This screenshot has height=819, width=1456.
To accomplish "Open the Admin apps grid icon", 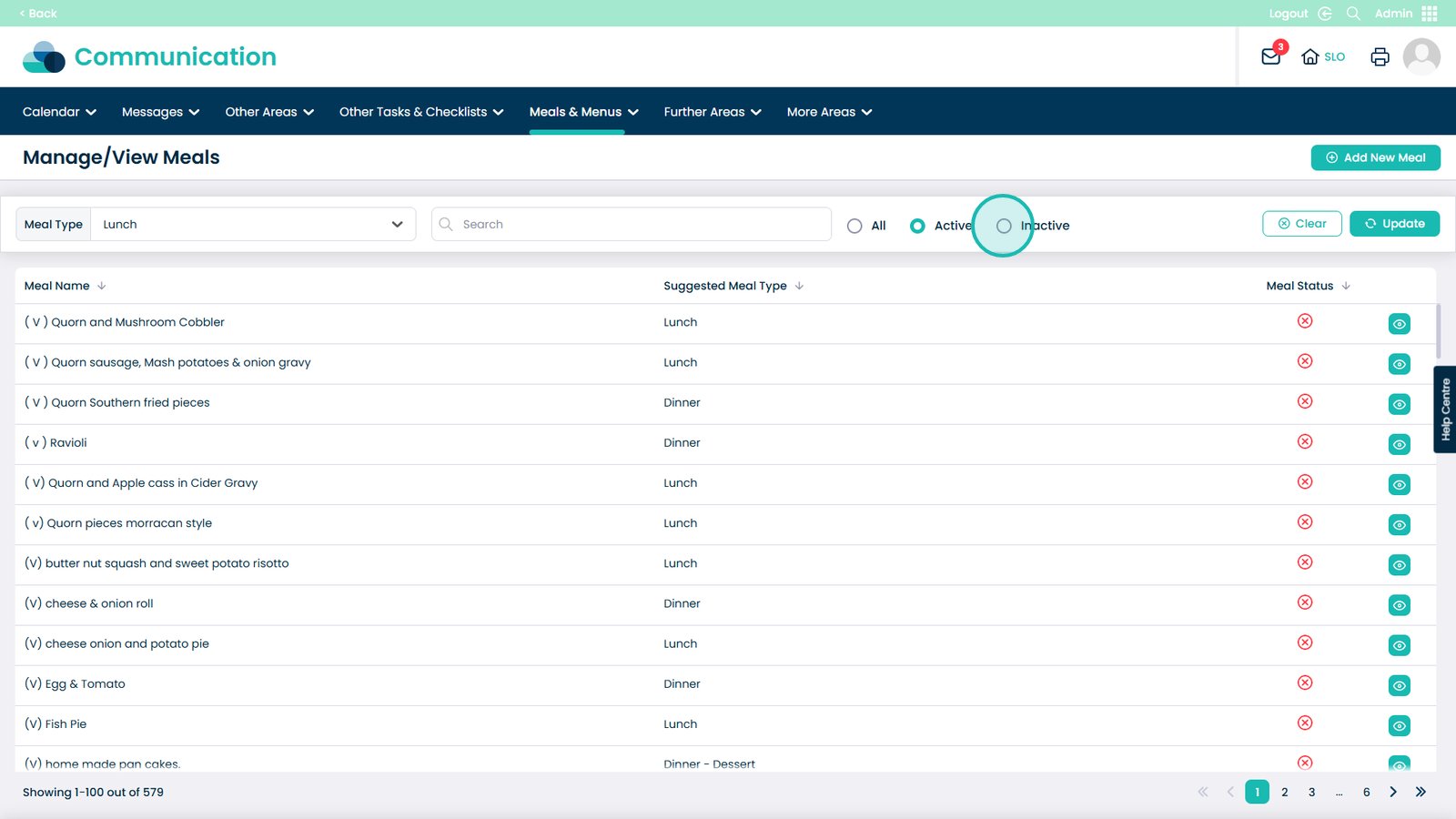I will point(1430,14).
